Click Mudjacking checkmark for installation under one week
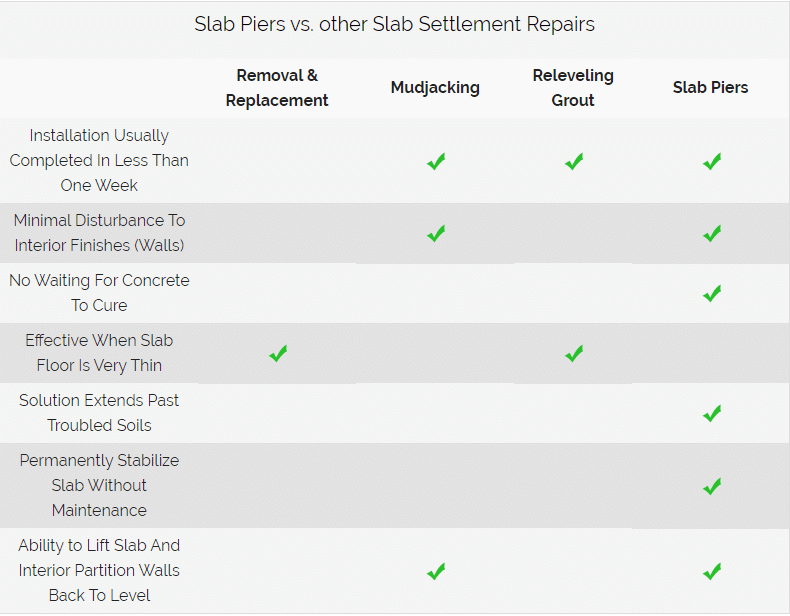 pyautogui.click(x=436, y=161)
